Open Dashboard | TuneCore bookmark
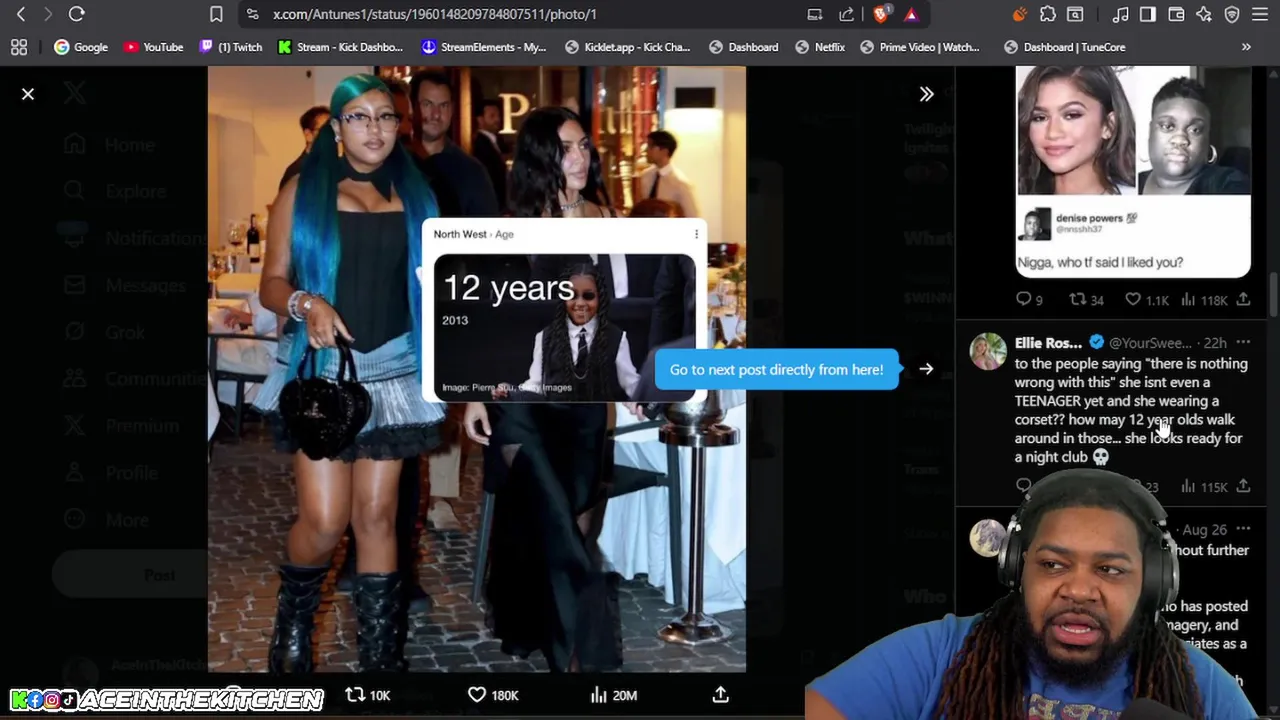 pyautogui.click(x=1065, y=47)
